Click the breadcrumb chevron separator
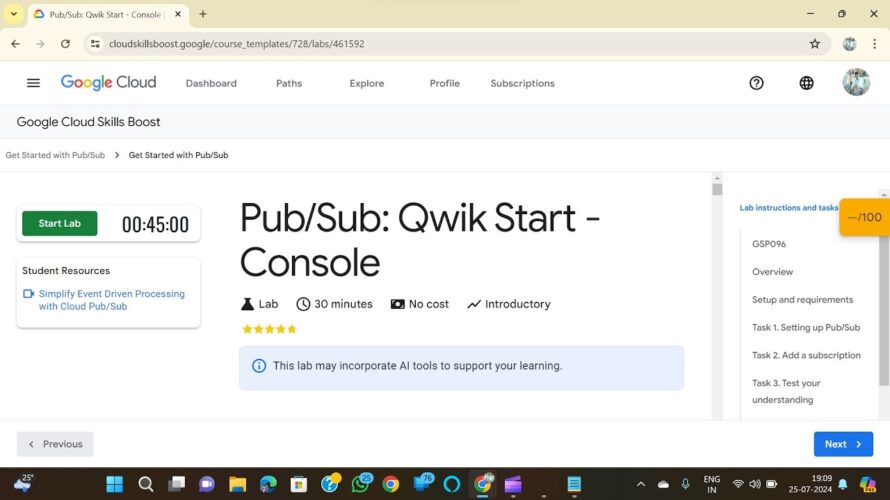Screen dimensions: 890x500 coord(117,155)
